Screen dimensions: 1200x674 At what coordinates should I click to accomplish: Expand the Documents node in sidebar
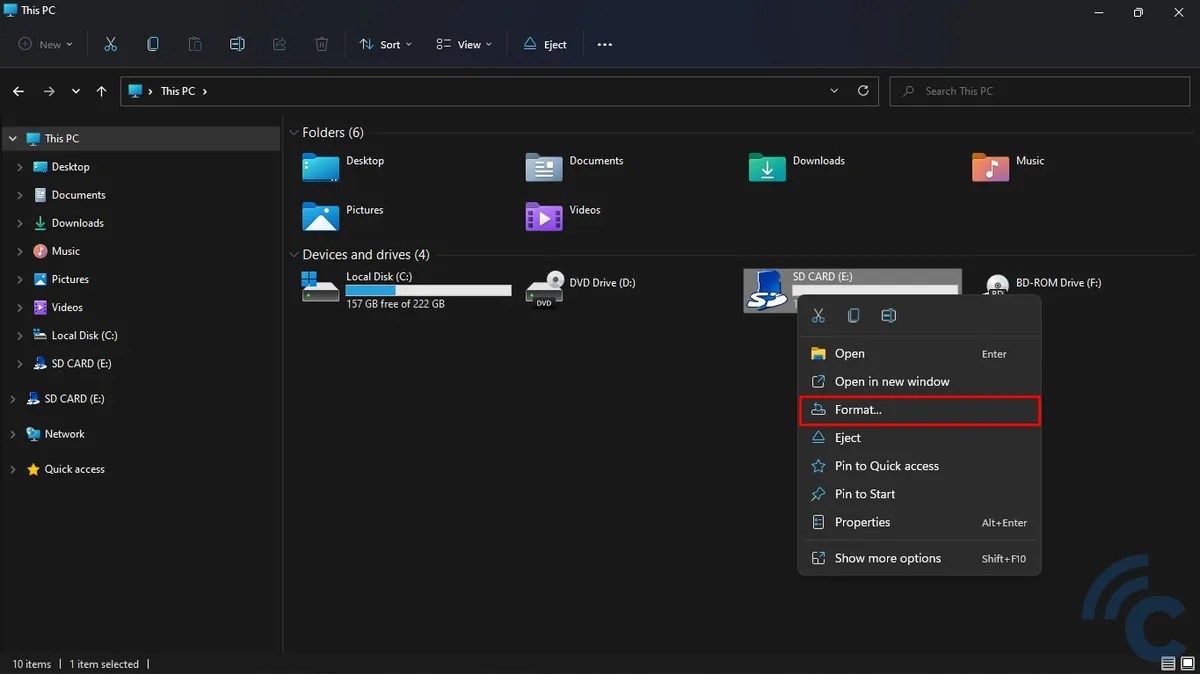pyautogui.click(x=20, y=195)
